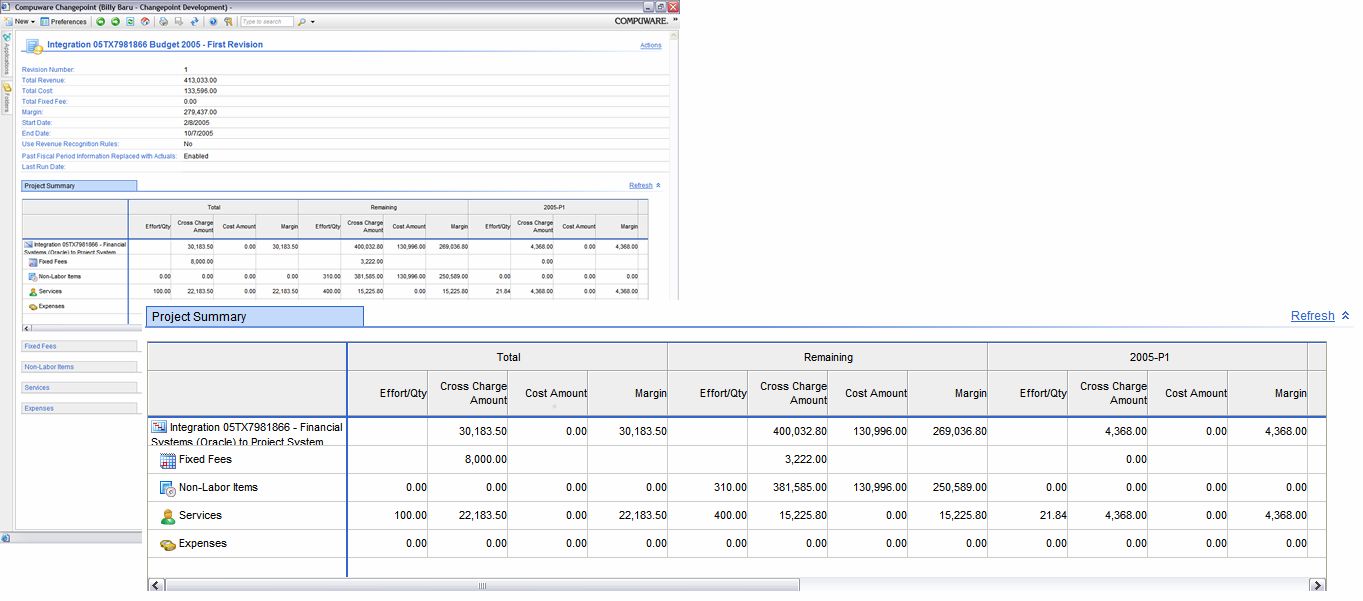Click the blue sync arrows toolbar icon

tap(193, 21)
